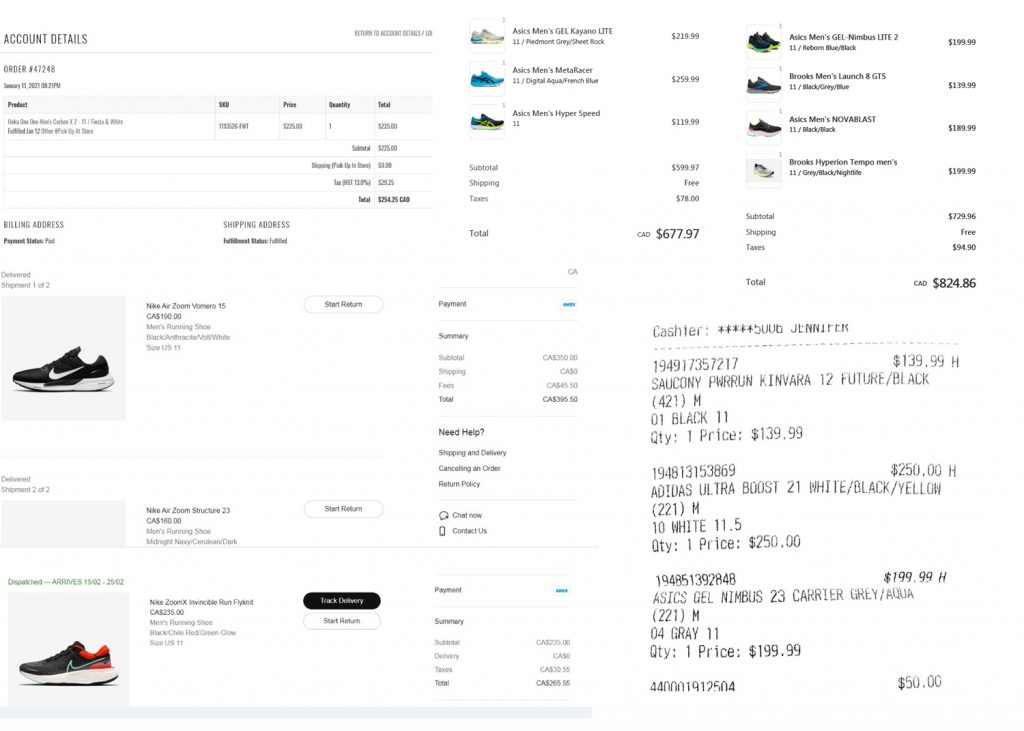Click the AMEX card icon beside CA$350.00 summary
The width and height of the screenshot is (1024, 731).
tap(569, 304)
